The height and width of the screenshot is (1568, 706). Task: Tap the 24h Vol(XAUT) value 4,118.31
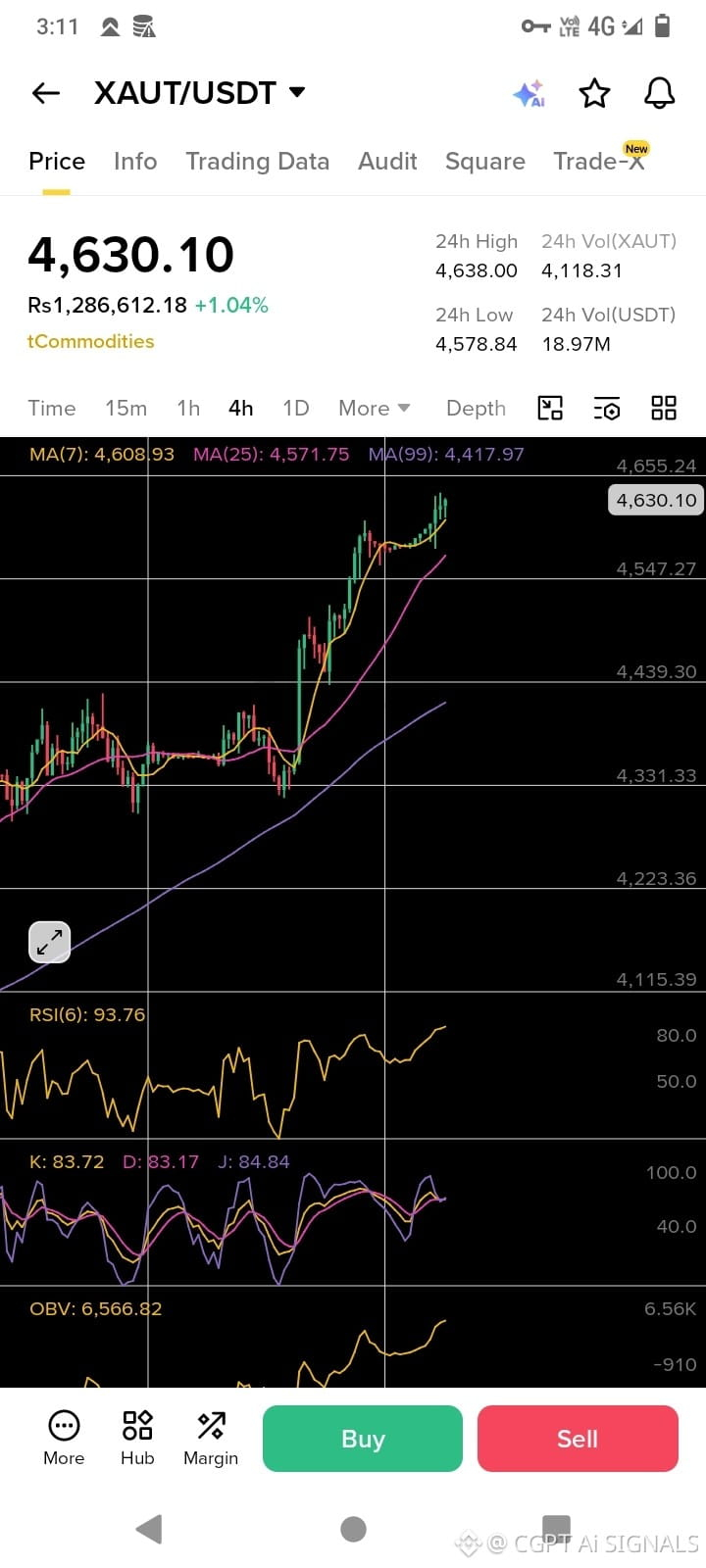point(582,270)
